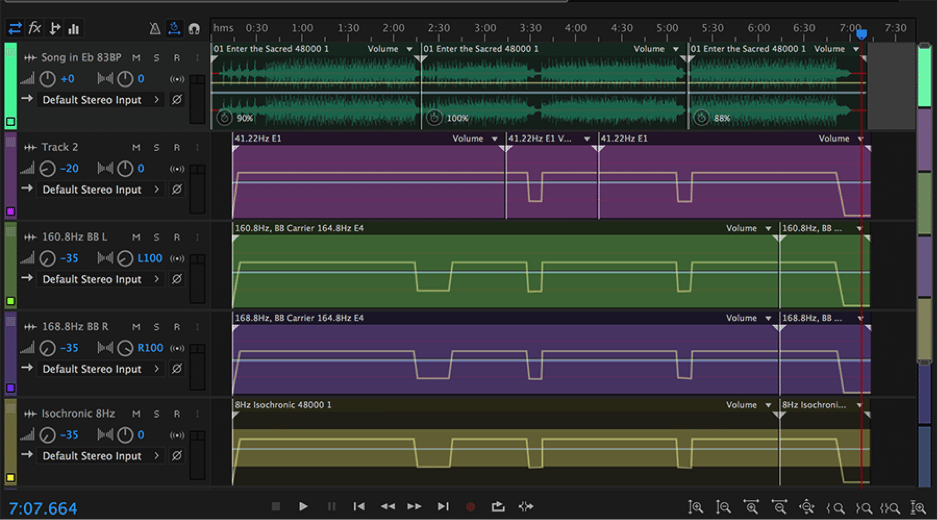Show the track EQ view icon
The height and width of the screenshot is (520, 938).
point(74,28)
